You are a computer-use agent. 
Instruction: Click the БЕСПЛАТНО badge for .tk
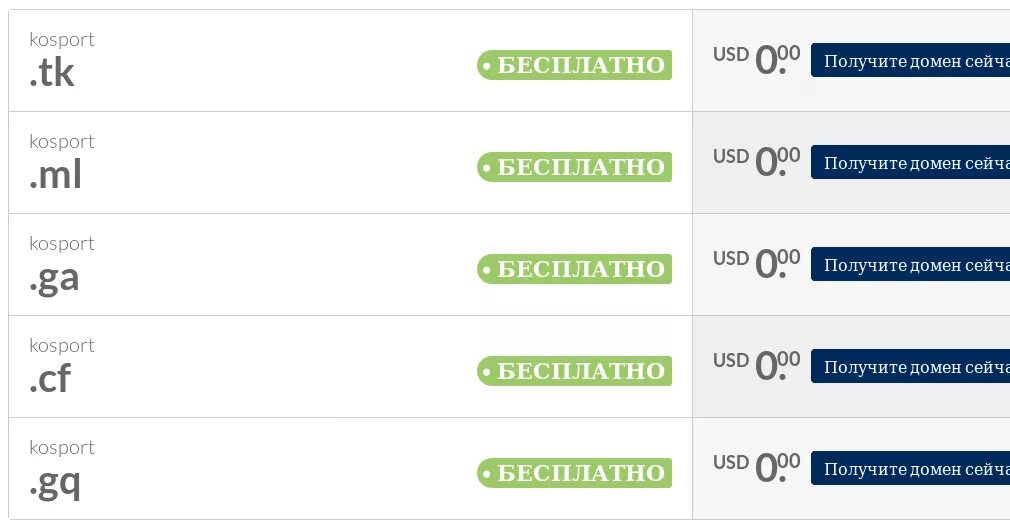pos(575,65)
